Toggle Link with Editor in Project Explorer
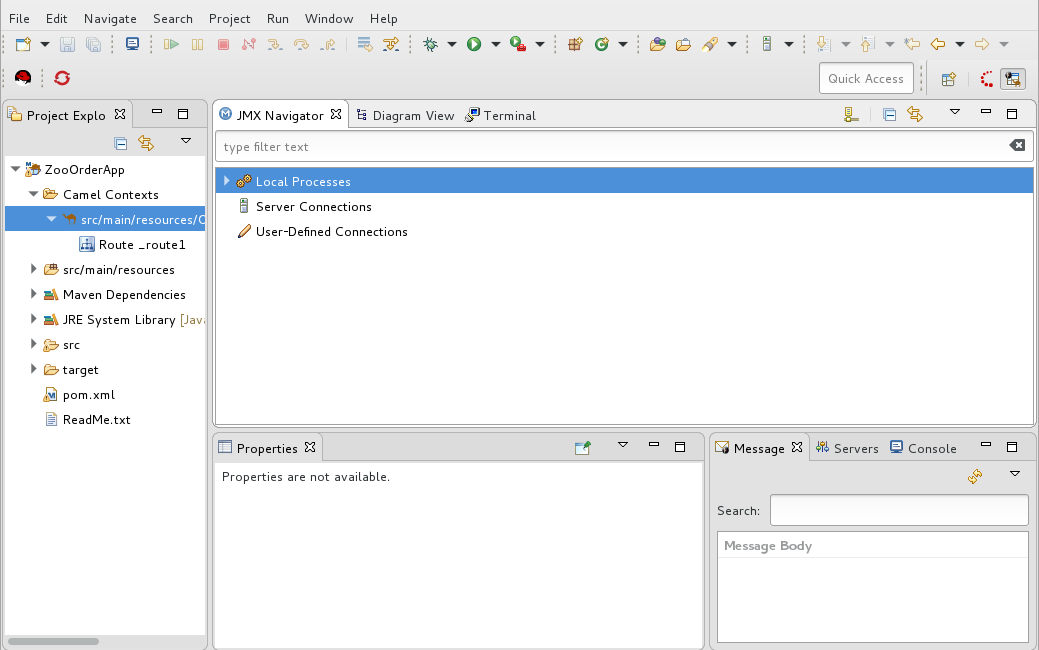Image resolution: width=1039 pixels, height=650 pixels. point(146,143)
